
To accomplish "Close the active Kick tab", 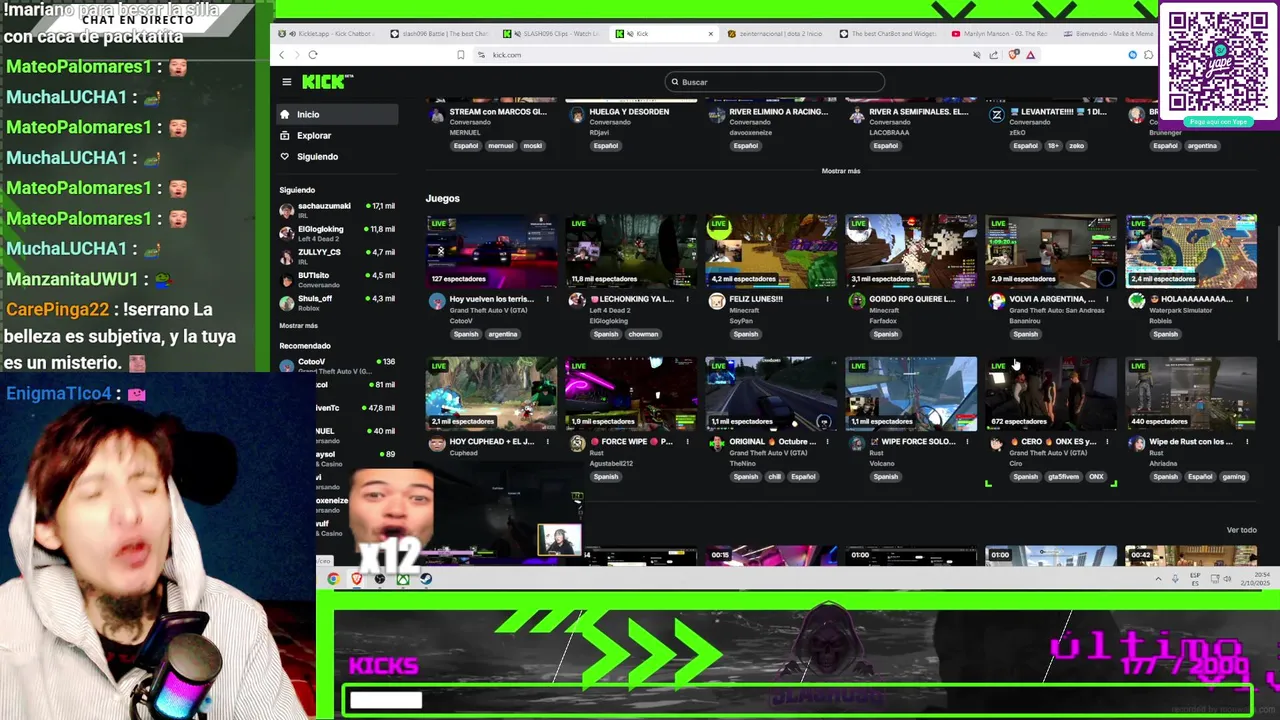I will point(710,34).
